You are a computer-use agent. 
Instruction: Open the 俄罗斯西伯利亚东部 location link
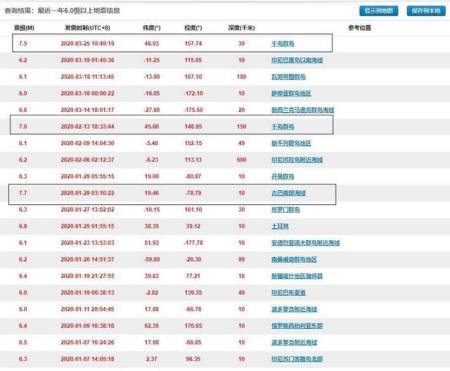coord(297,326)
